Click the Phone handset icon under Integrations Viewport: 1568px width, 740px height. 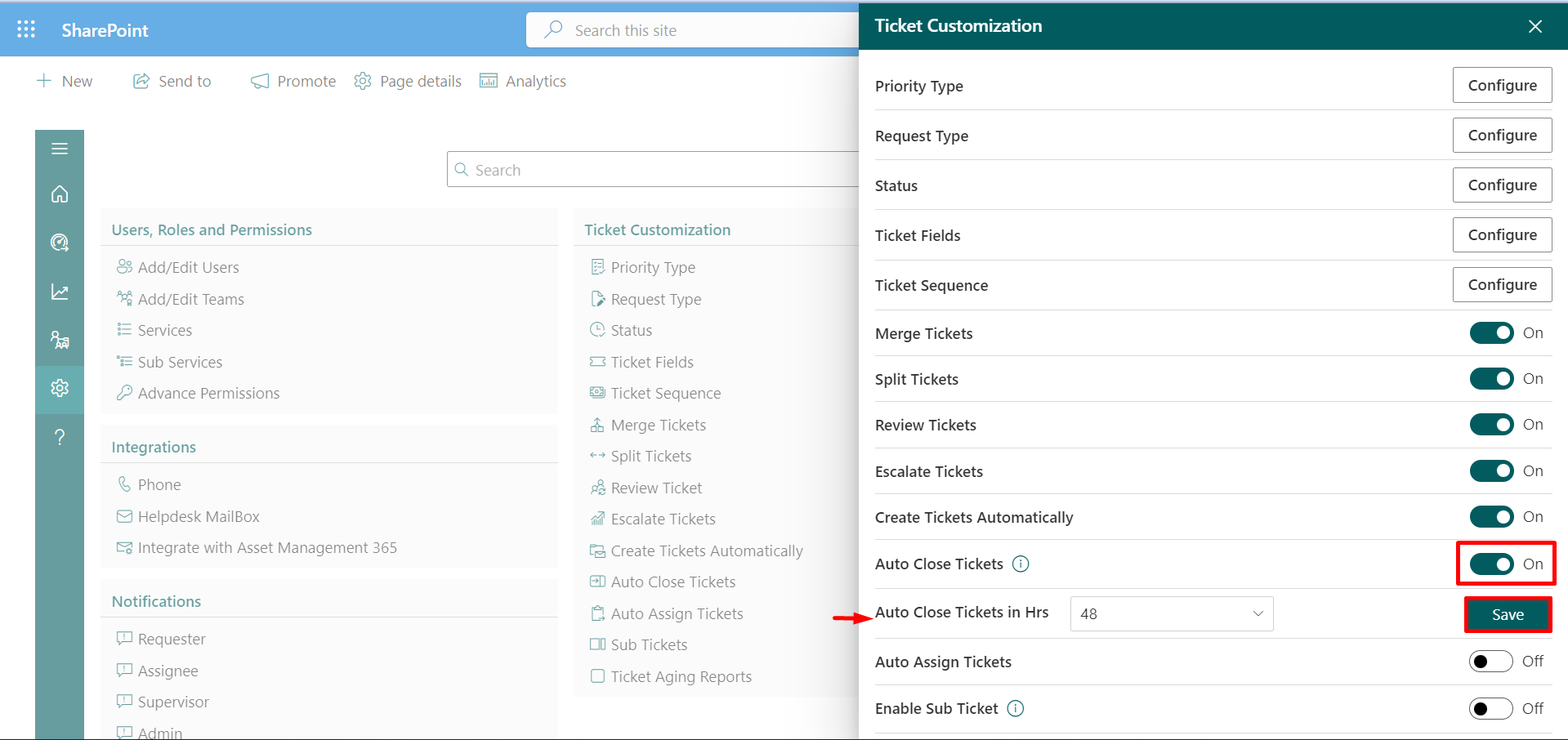(124, 484)
